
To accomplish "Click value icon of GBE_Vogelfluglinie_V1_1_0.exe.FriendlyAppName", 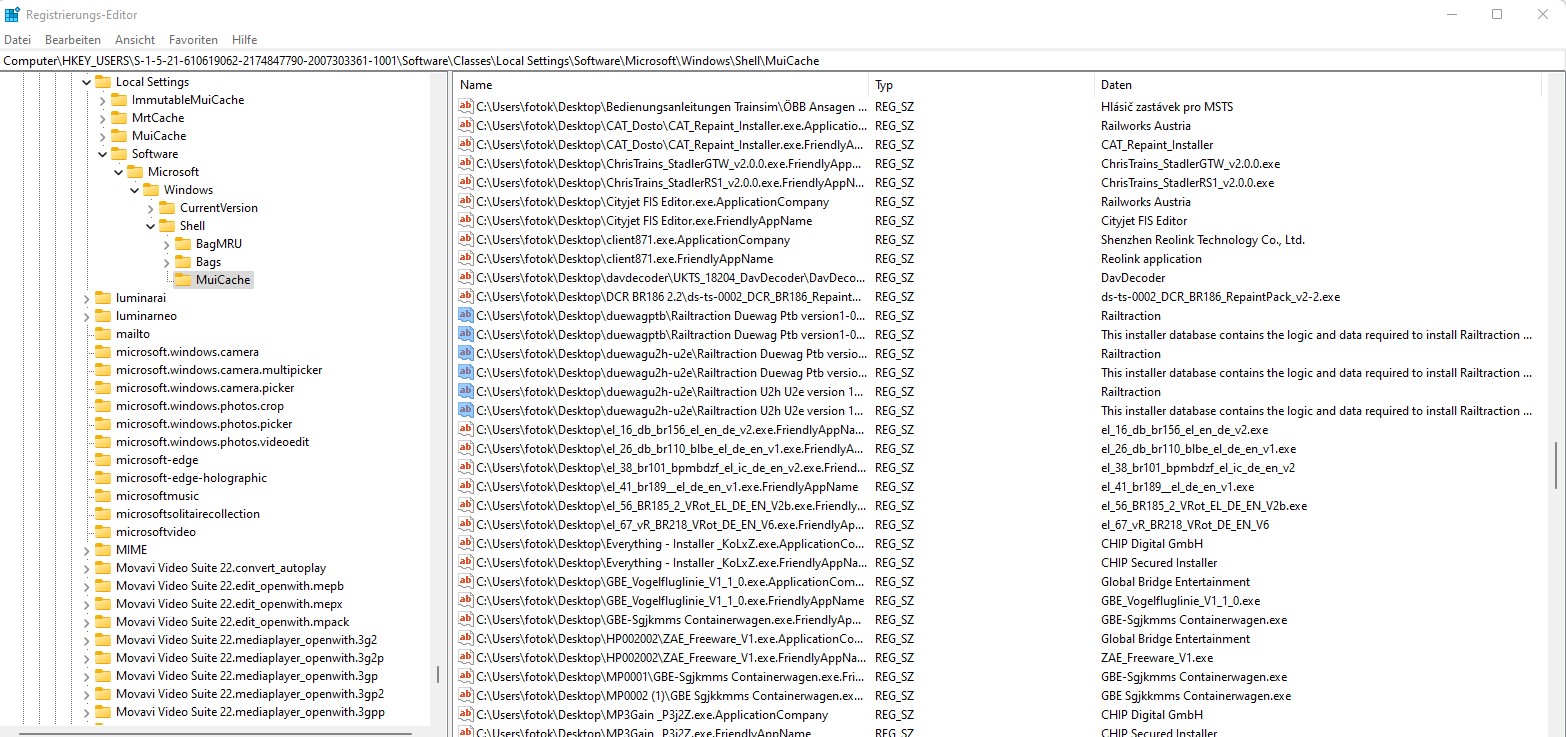I will coord(465,601).
